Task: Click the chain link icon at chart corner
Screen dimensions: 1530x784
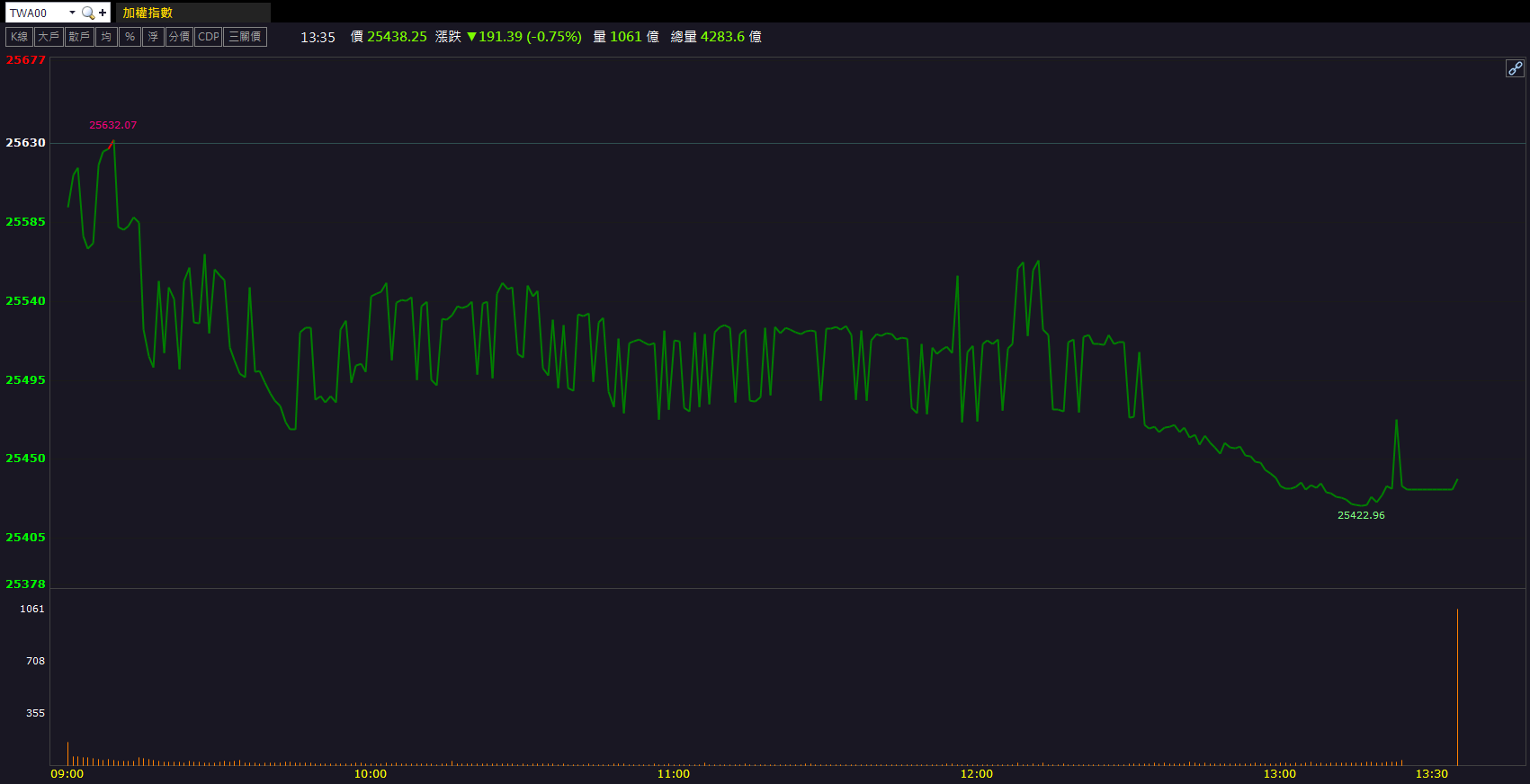Action: [1515, 68]
